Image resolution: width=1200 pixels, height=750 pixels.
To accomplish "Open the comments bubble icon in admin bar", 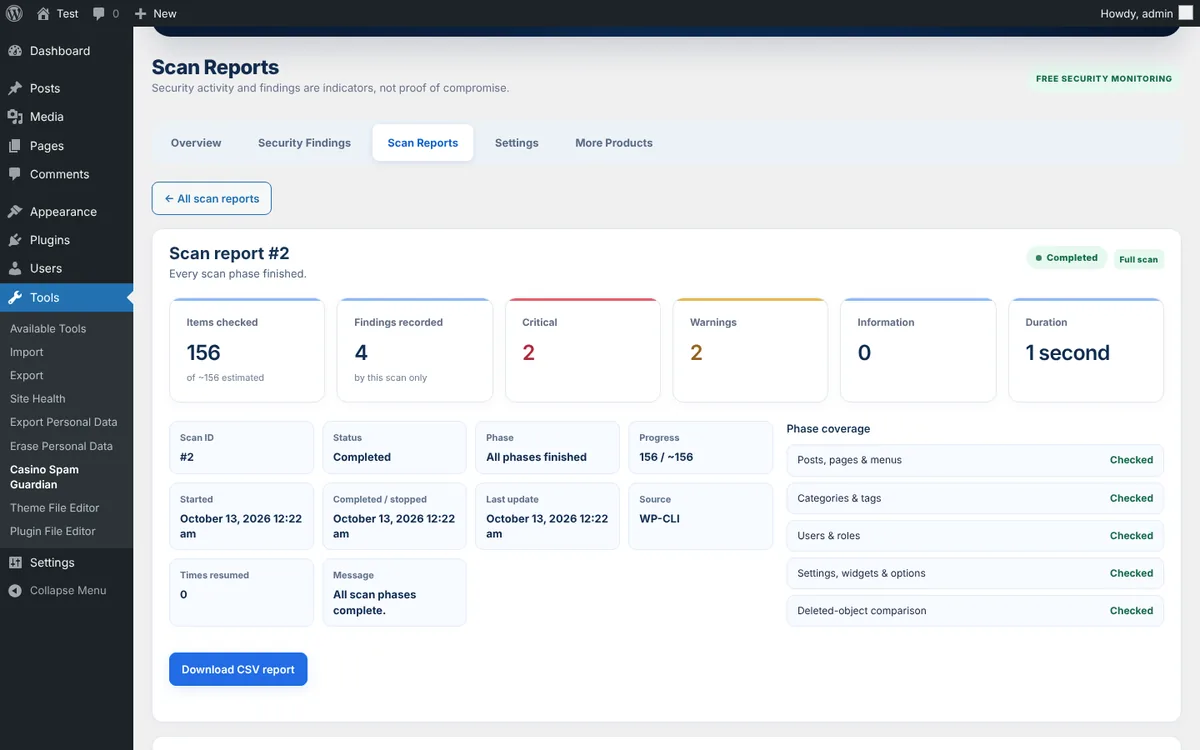I will click(x=99, y=14).
